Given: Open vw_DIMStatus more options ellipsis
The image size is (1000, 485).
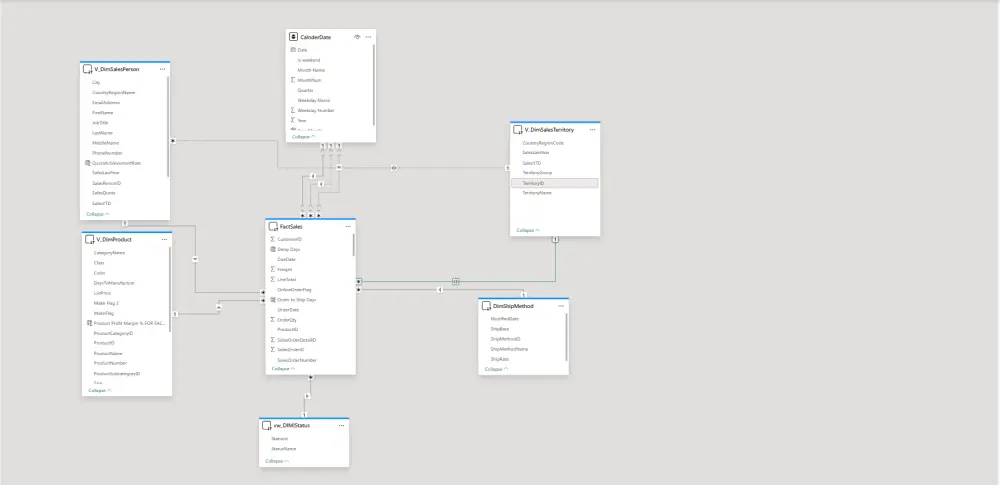Looking at the screenshot, I should (342, 425).
